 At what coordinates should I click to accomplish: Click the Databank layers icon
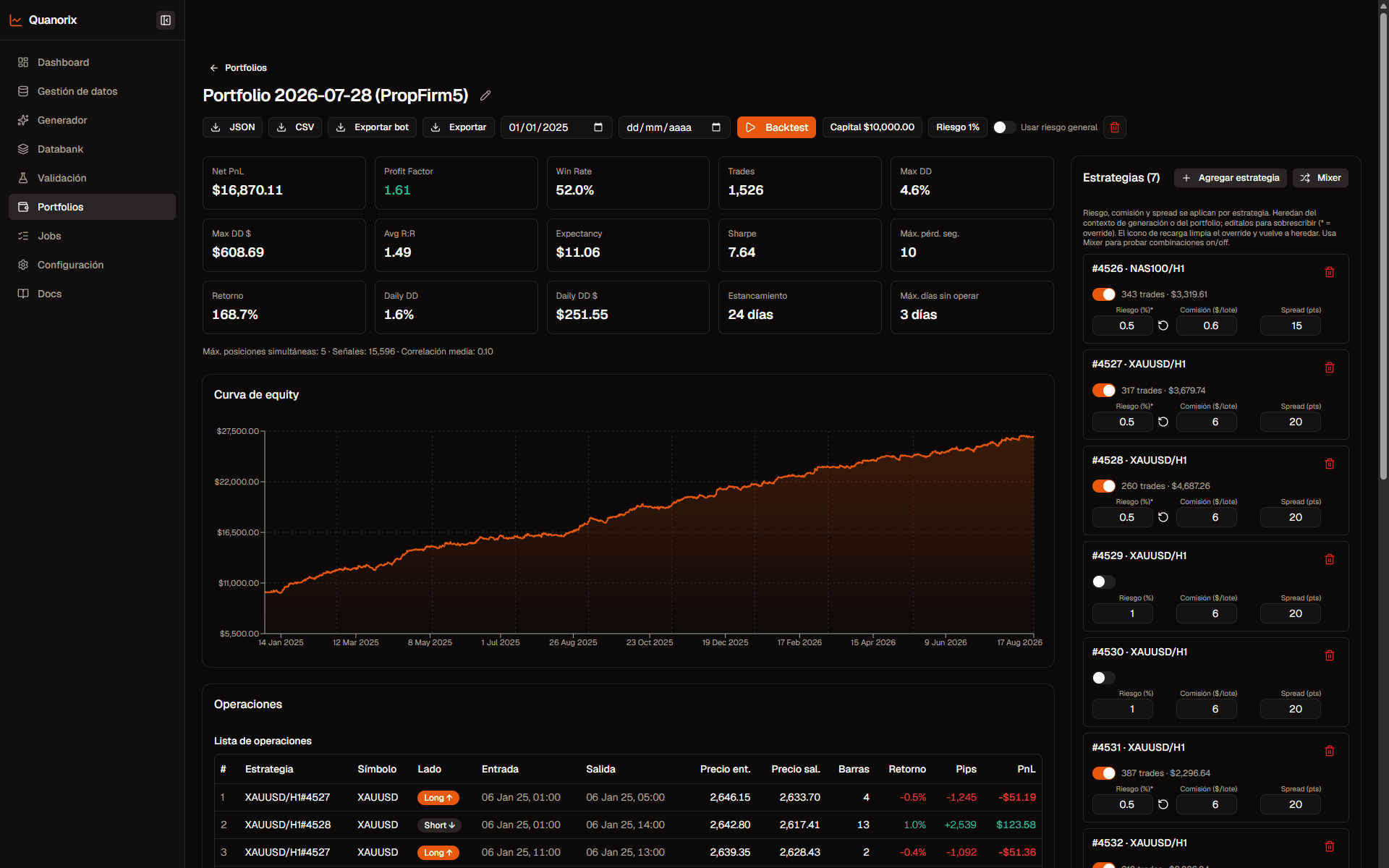(23, 149)
